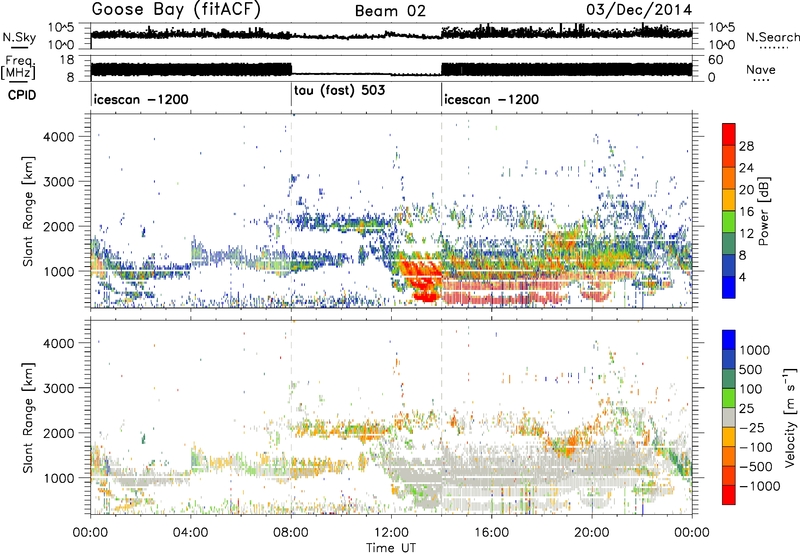The height and width of the screenshot is (554, 800).
Task: Click the velocity color bar "-100" value
Action: 756,447
